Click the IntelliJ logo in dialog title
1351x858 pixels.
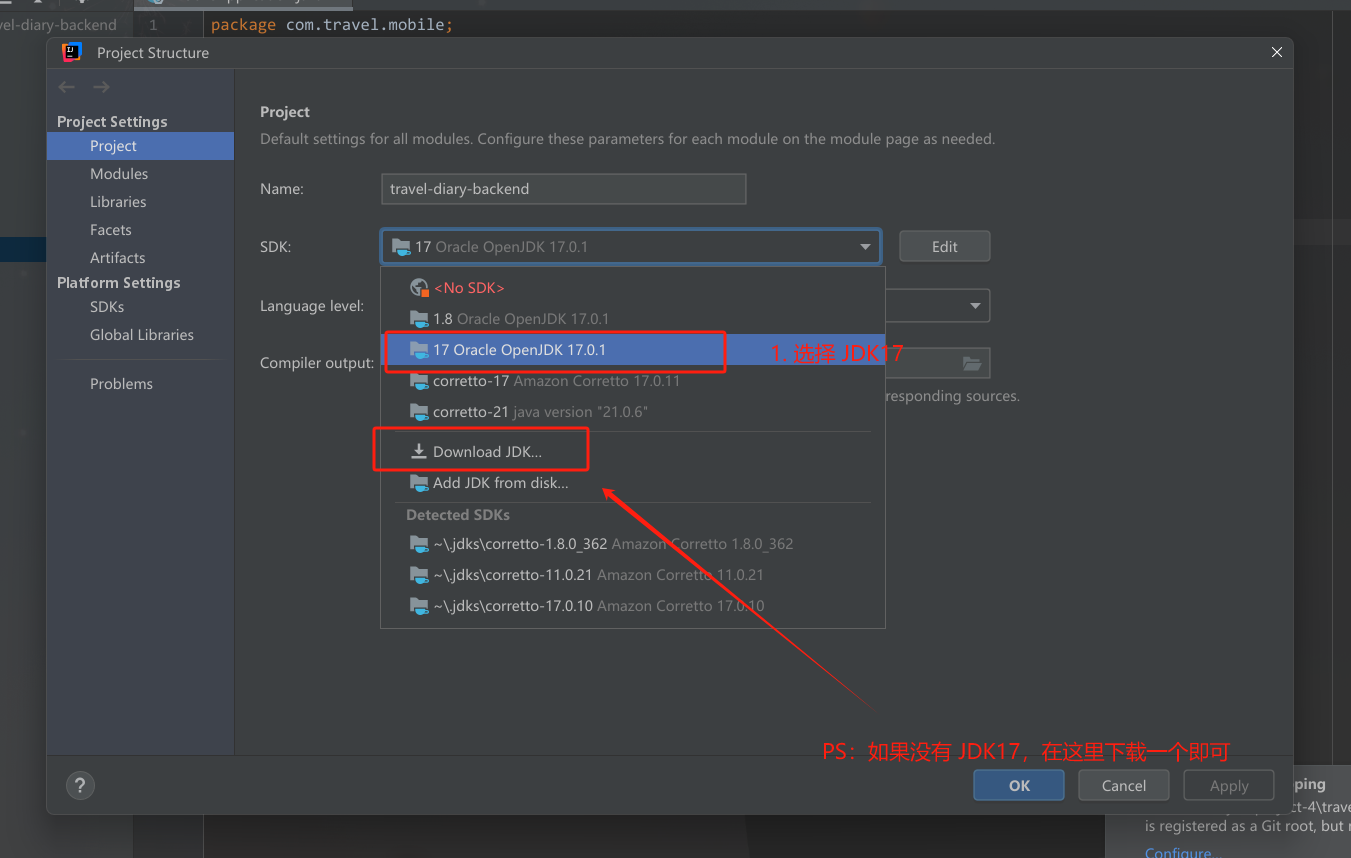[72, 52]
